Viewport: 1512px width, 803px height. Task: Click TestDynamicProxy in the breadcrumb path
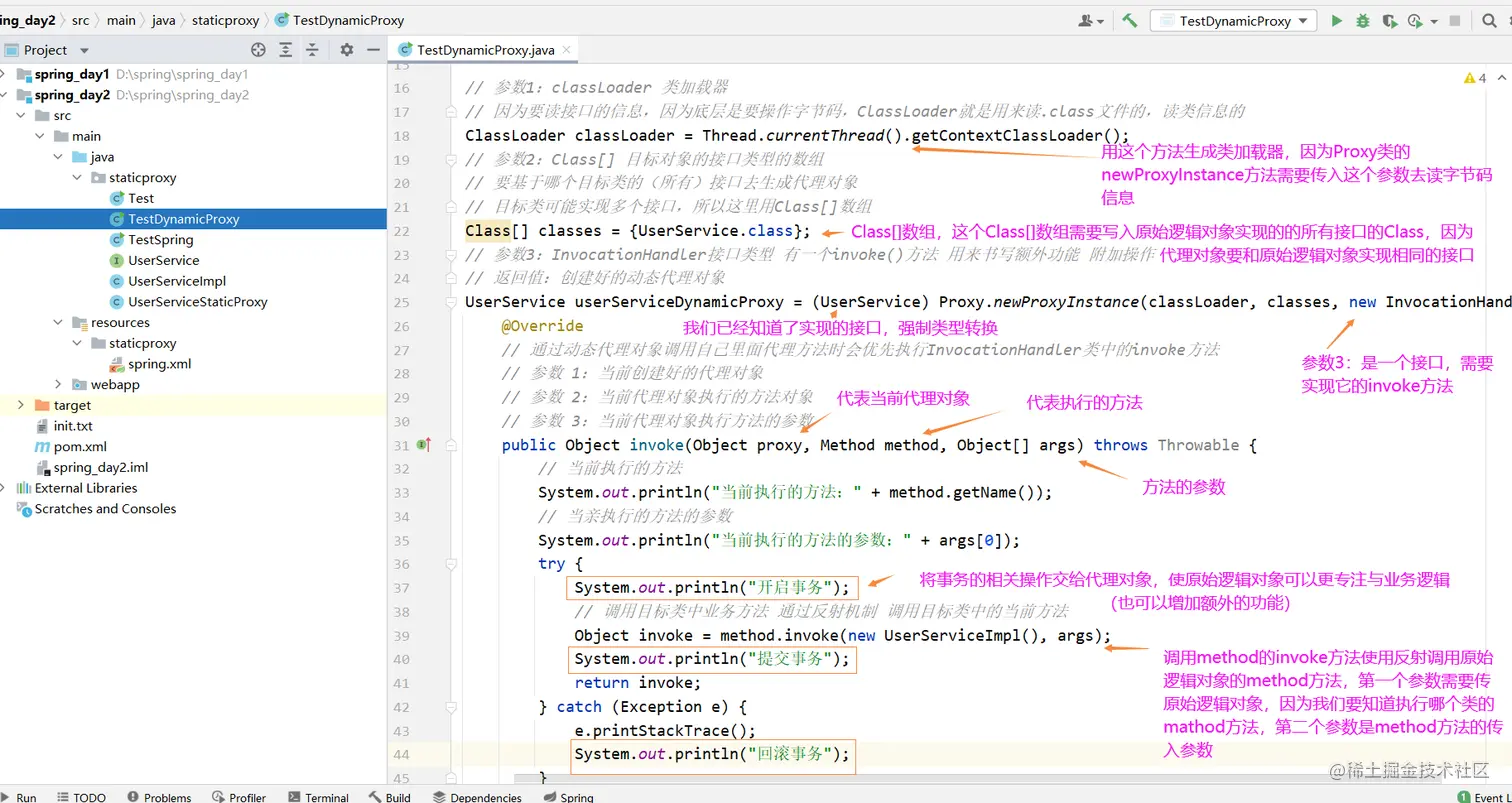pos(339,20)
